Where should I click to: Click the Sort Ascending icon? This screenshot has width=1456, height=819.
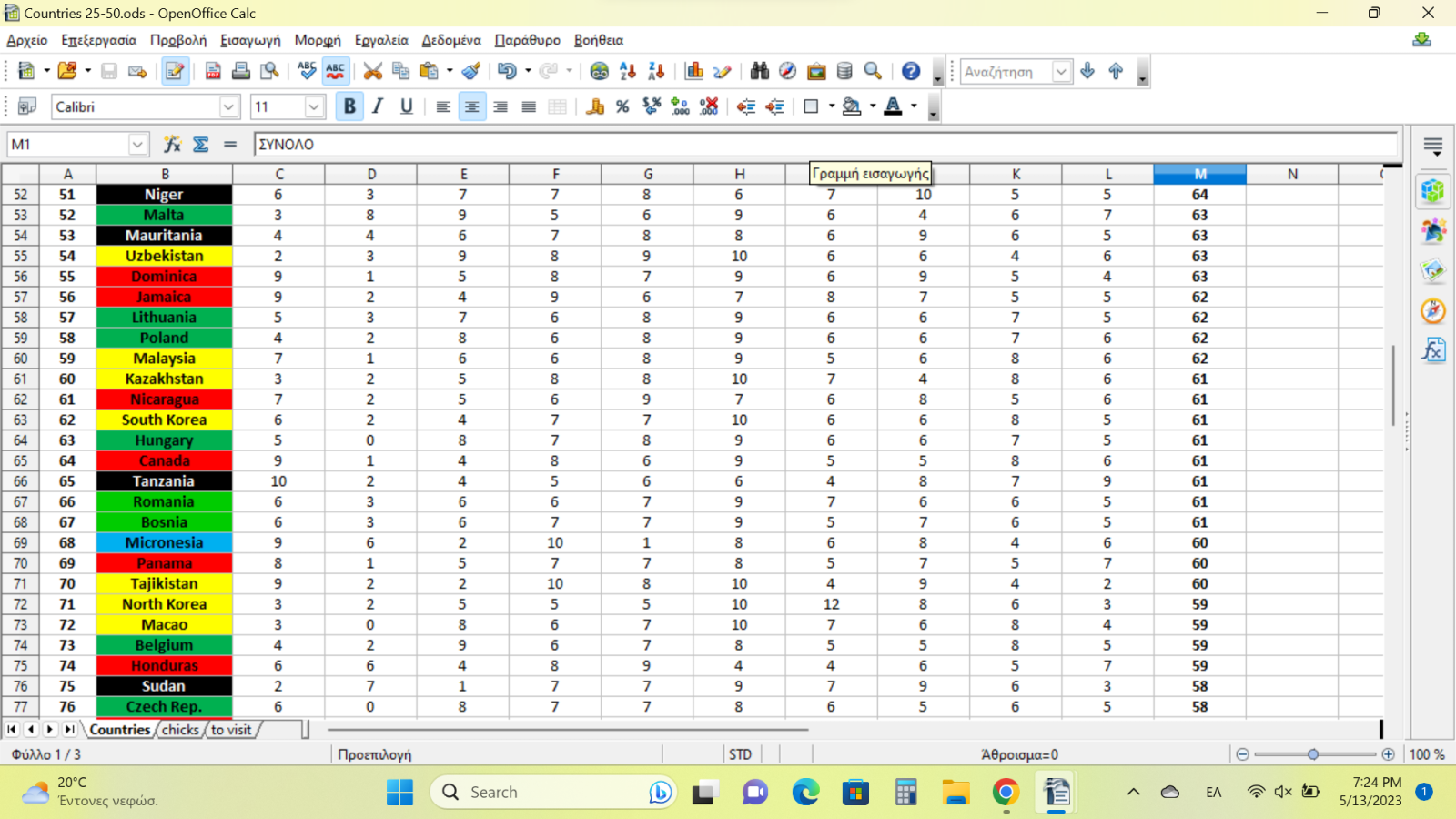click(x=628, y=71)
